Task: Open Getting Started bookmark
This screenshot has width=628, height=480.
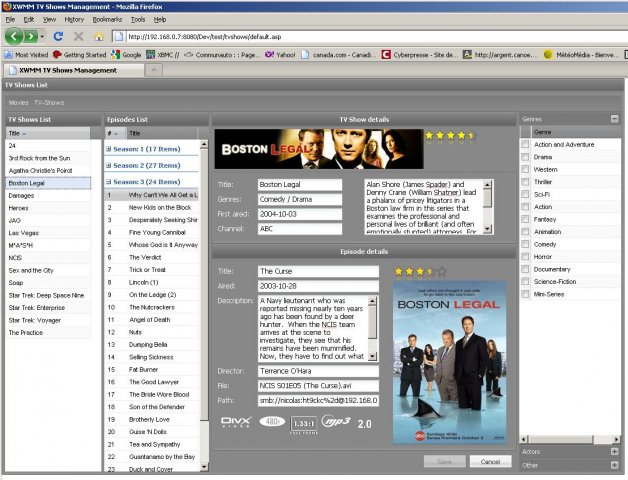Action: [x=79, y=55]
